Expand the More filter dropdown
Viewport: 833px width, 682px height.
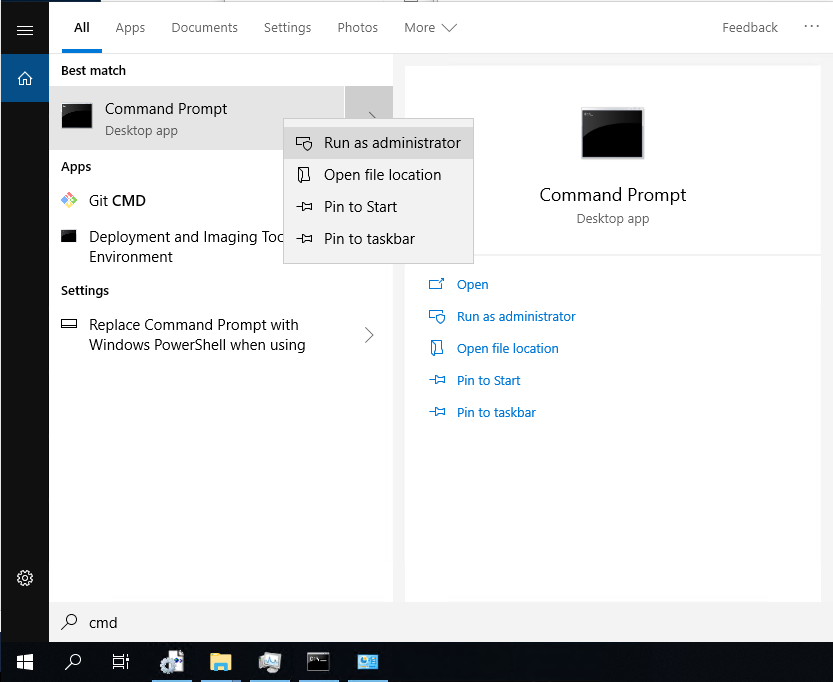(x=430, y=28)
